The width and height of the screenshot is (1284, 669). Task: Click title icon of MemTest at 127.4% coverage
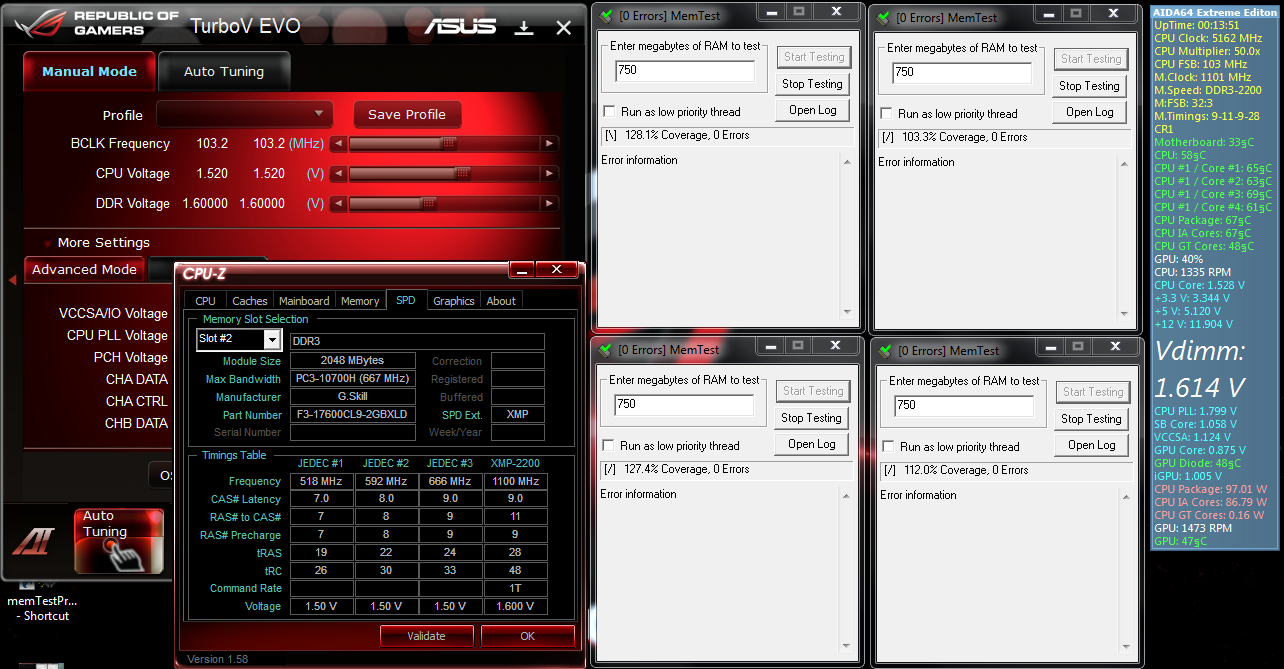pos(606,350)
